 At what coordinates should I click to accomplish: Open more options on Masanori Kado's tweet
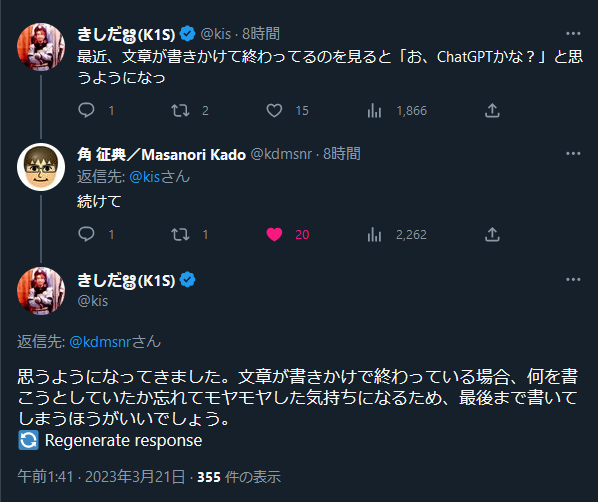[573, 154]
